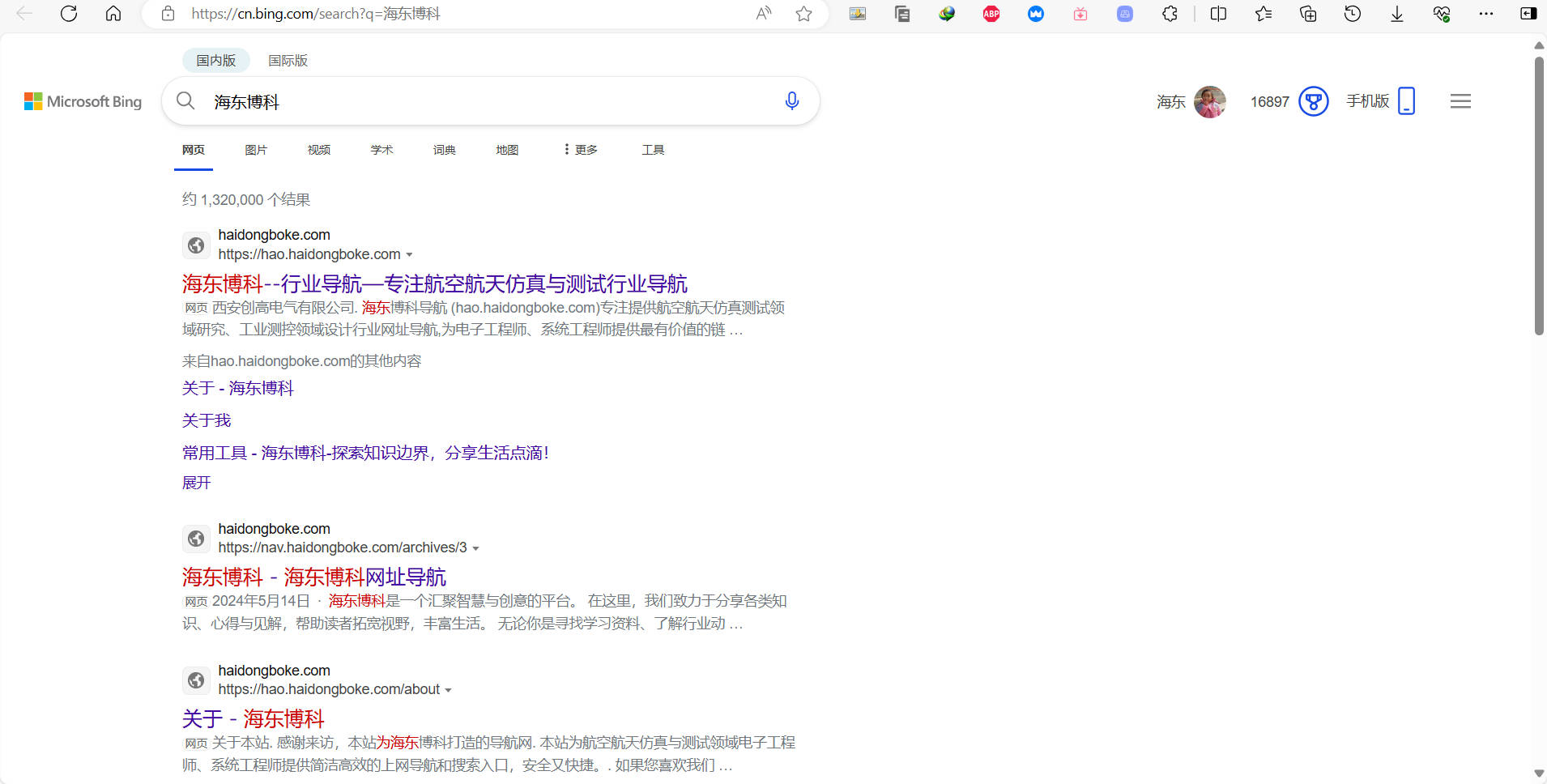Switch to 国际版 search mode
Screen dimensions: 1547x784
tap(288, 61)
